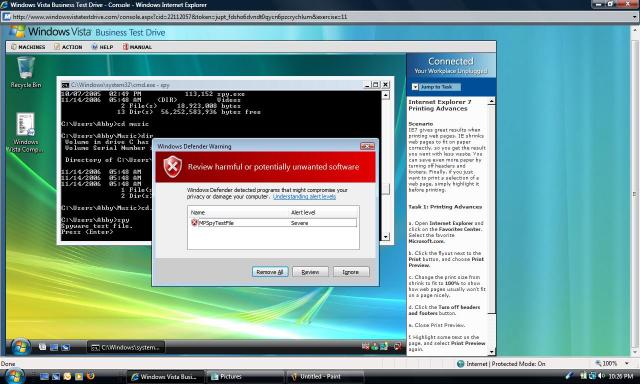Screen dimensions: 640x384
Task: Click the Windows Vista Business Test Drive logo
Action: pyautogui.click(x=88, y=32)
